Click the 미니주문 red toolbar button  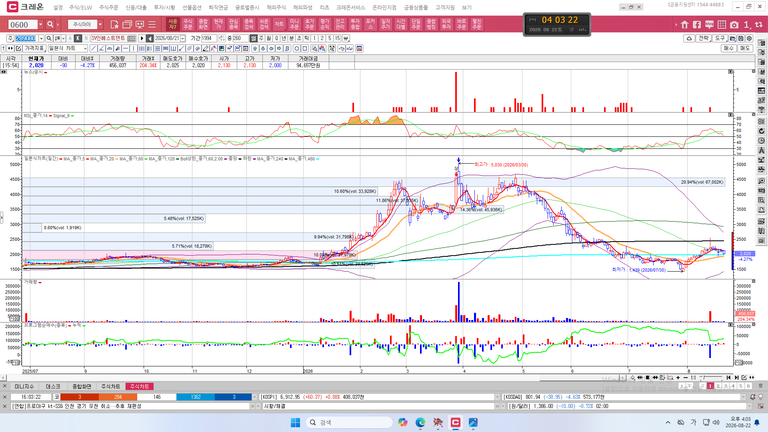coord(294,24)
